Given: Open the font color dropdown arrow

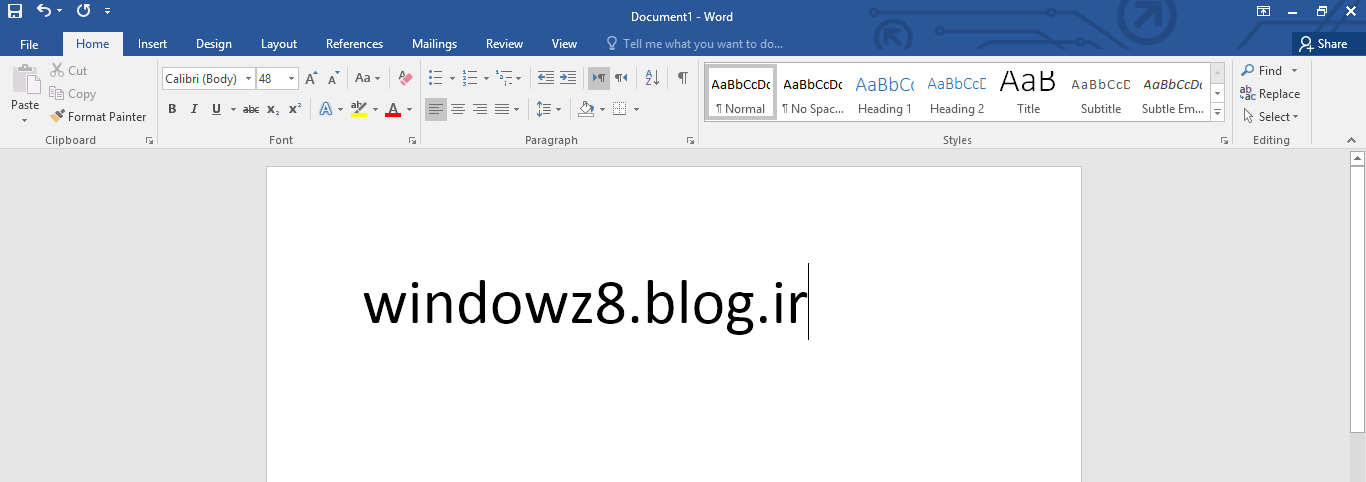Looking at the screenshot, I should click(x=409, y=109).
